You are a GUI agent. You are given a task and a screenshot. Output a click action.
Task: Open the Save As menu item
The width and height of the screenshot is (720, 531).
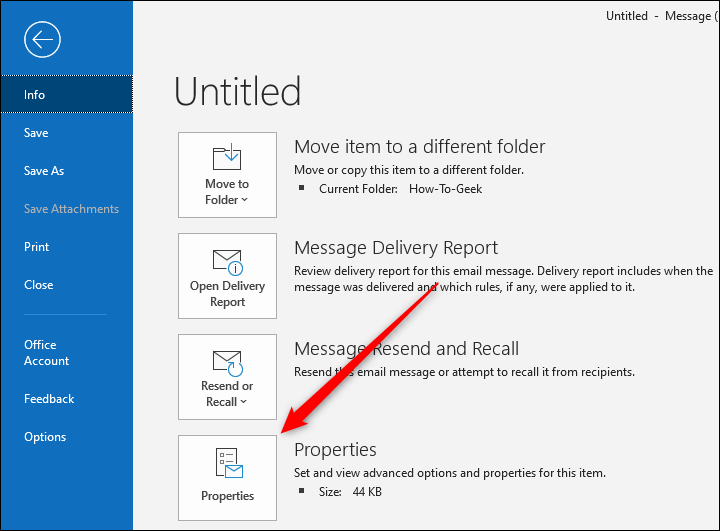(x=44, y=171)
